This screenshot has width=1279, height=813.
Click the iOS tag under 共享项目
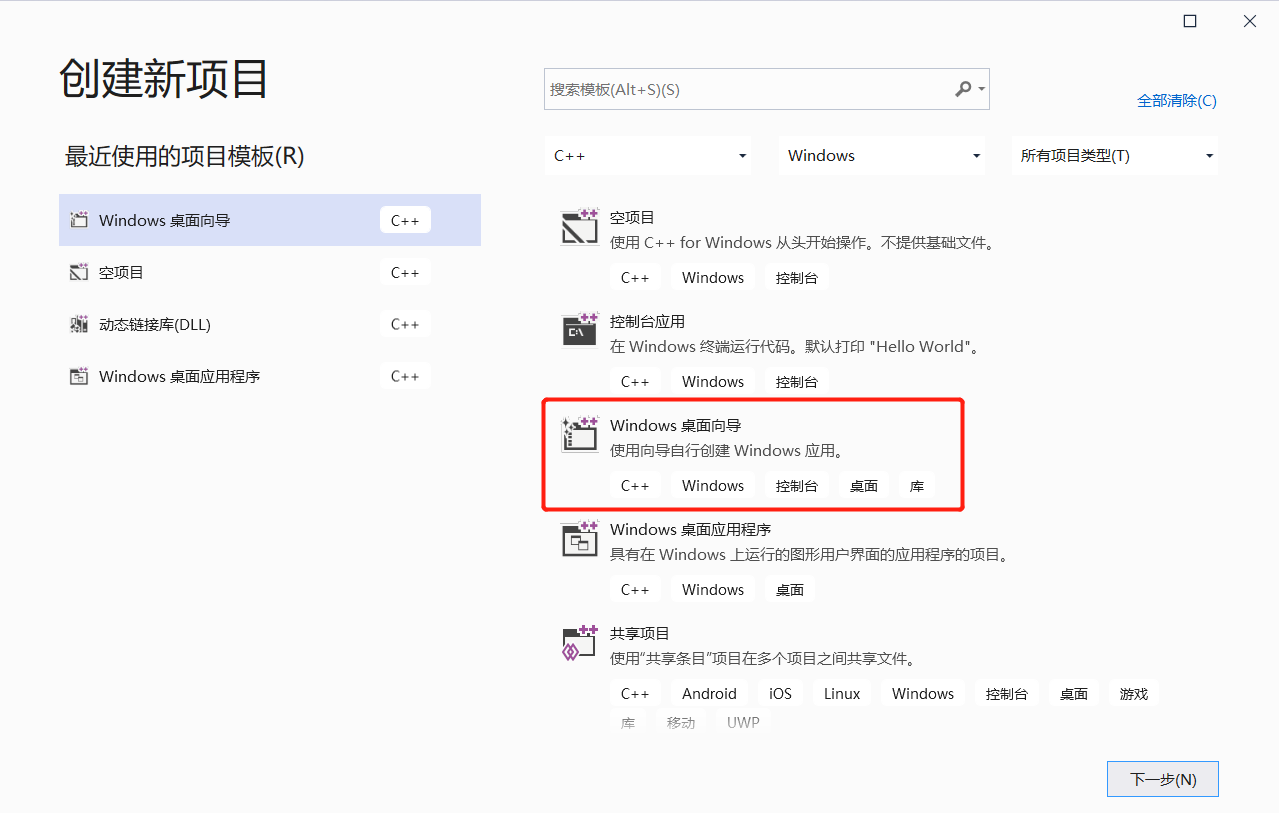pos(780,694)
